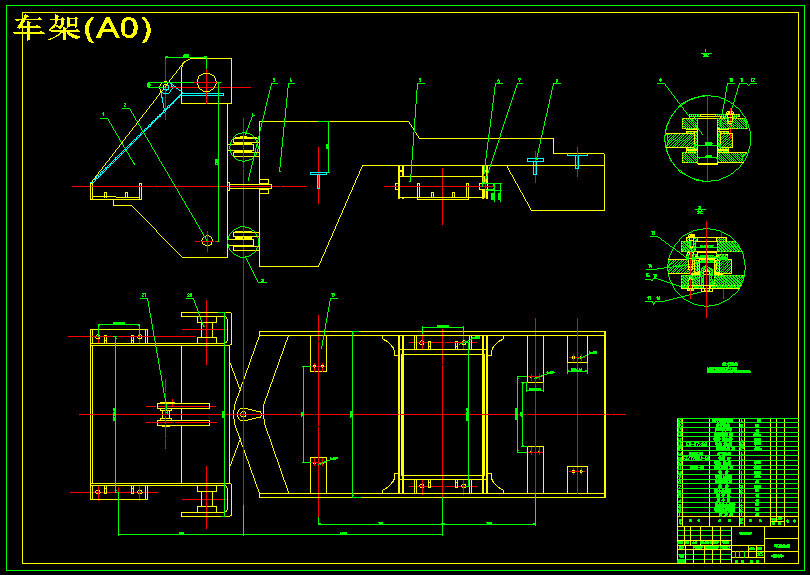Click the upper hinge detail circle in side view
This screenshot has height=575, width=810.
(x=243, y=147)
